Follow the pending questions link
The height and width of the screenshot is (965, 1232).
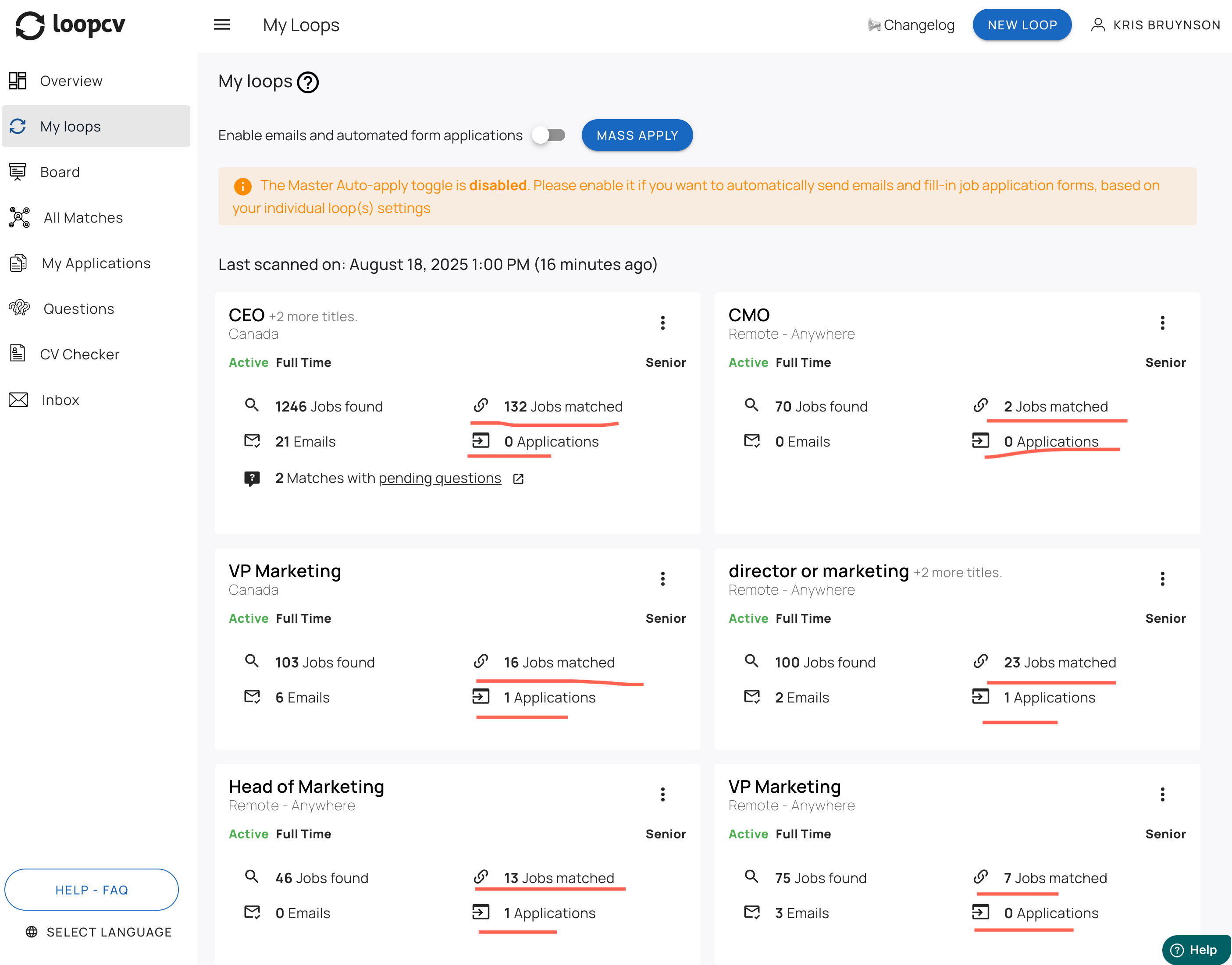click(x=440, y=479)
